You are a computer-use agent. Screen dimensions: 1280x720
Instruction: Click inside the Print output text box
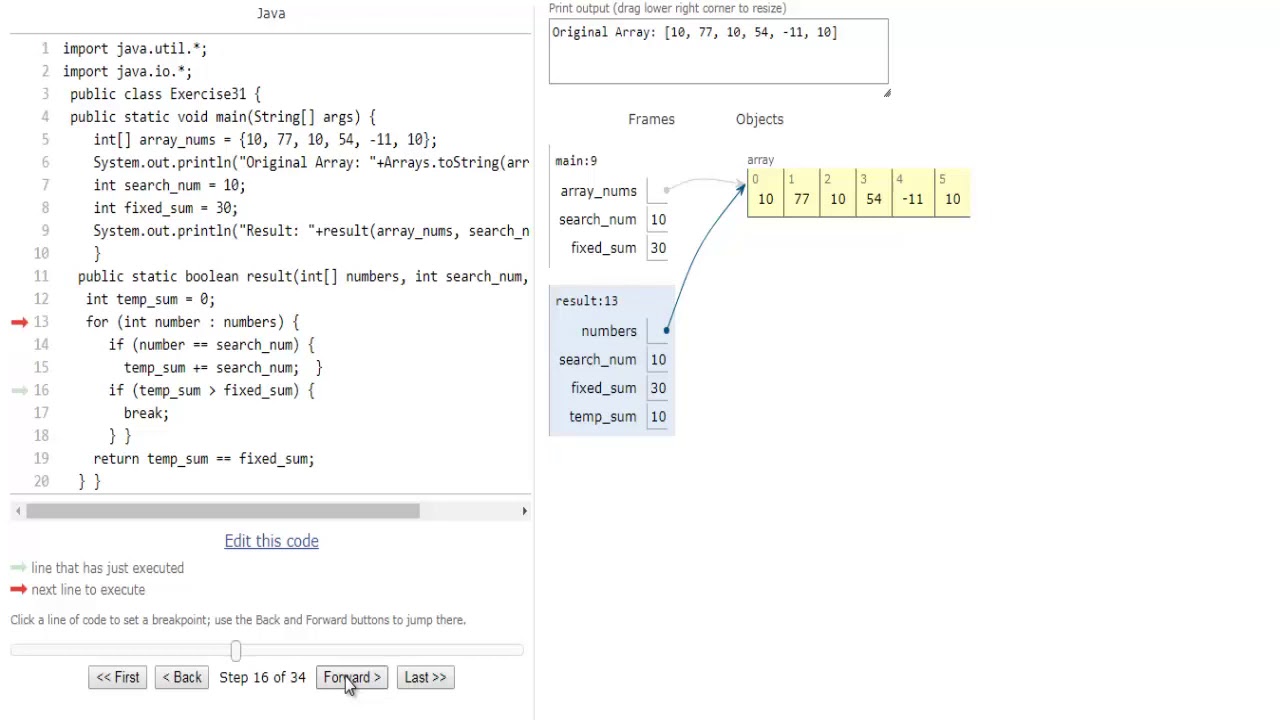coord(718,51)
